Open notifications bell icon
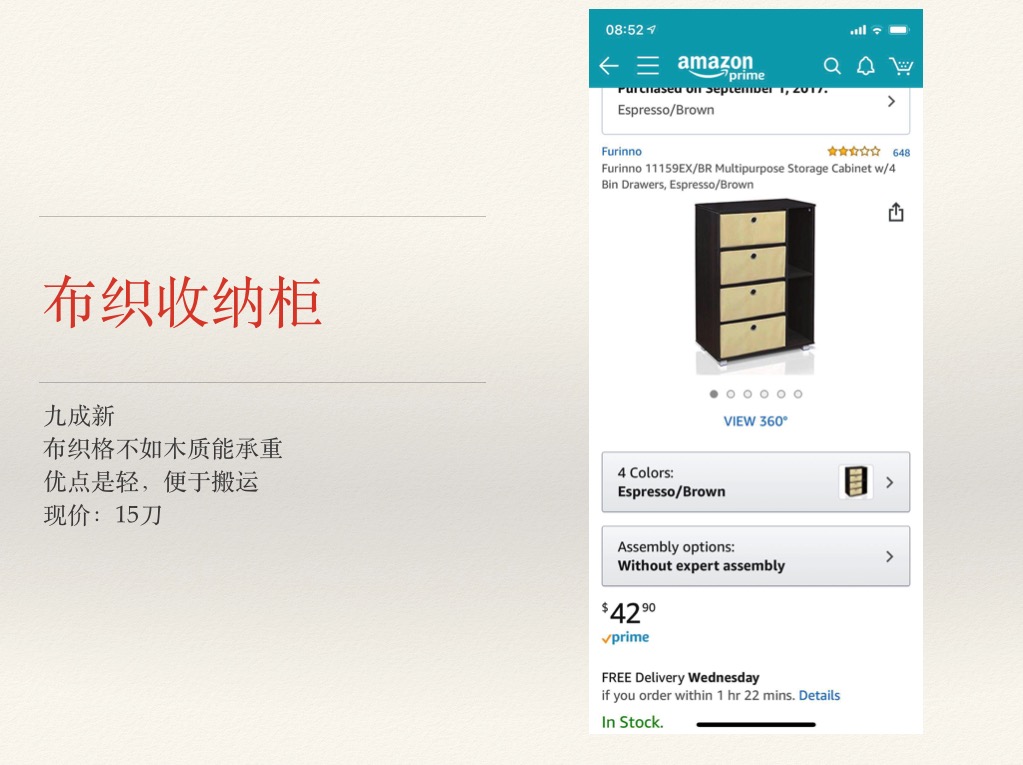Viewport: 1023px width, 765px height. 865,66
